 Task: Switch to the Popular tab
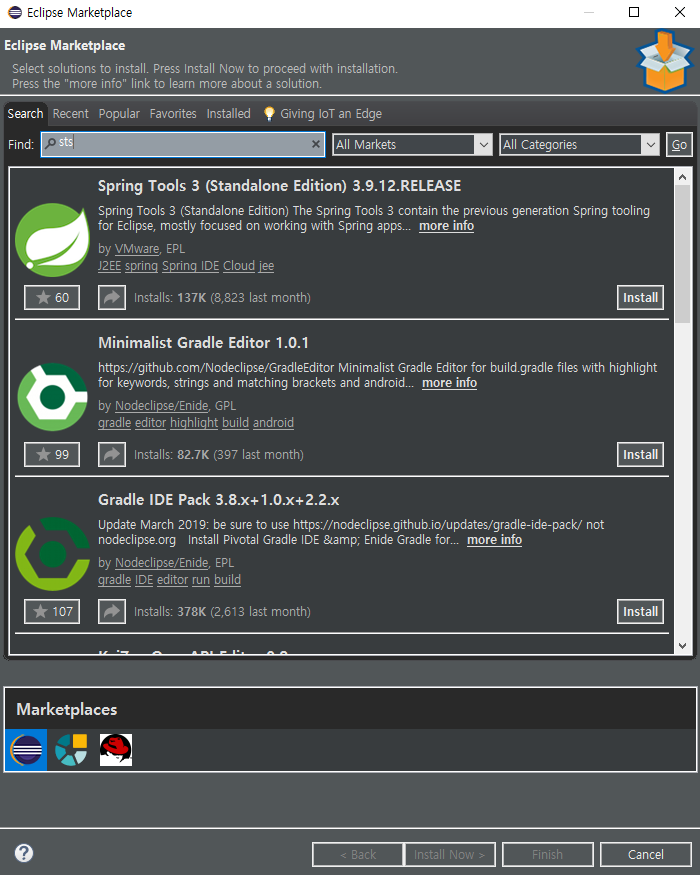[119, 113]
